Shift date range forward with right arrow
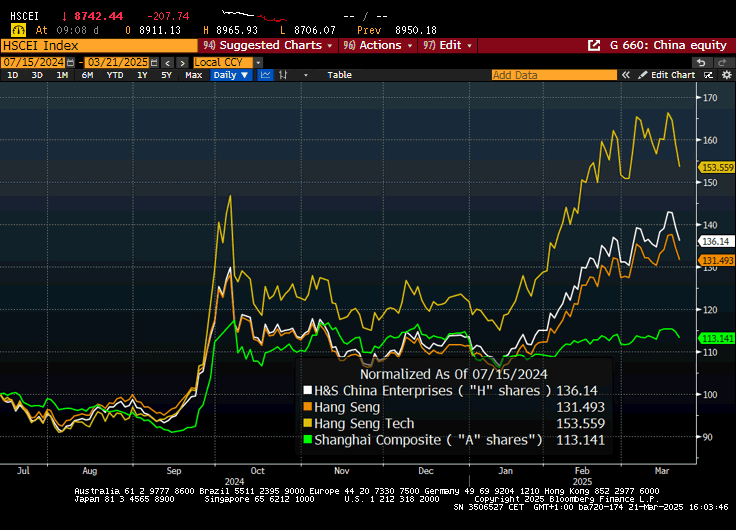The width and height of the screenshot is (736, 530). coord(183,62)
